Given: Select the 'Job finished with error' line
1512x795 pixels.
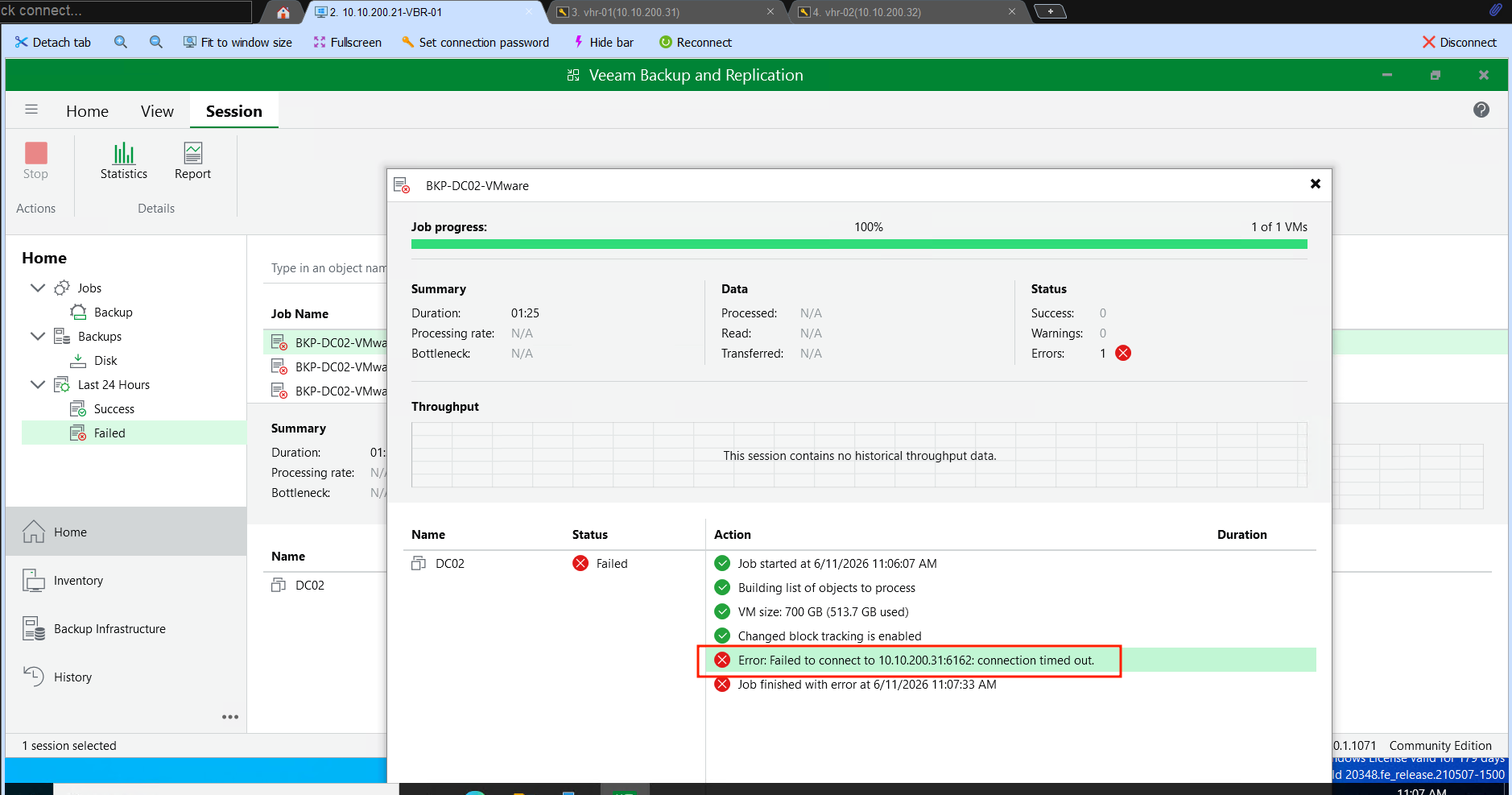Looking at the screenshot, I should tap(1011, 684).
